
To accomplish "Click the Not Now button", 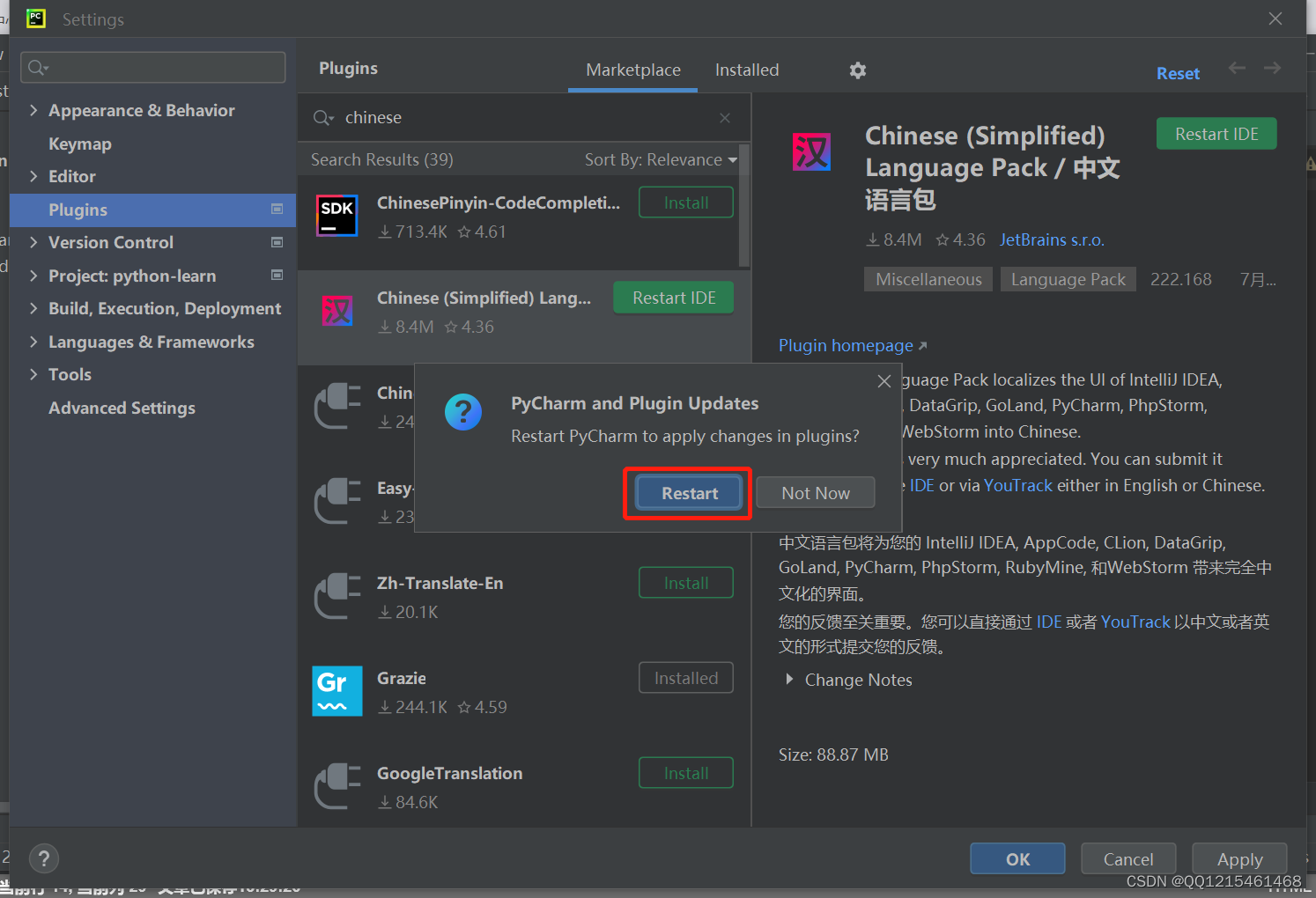I will coord(816,493).
